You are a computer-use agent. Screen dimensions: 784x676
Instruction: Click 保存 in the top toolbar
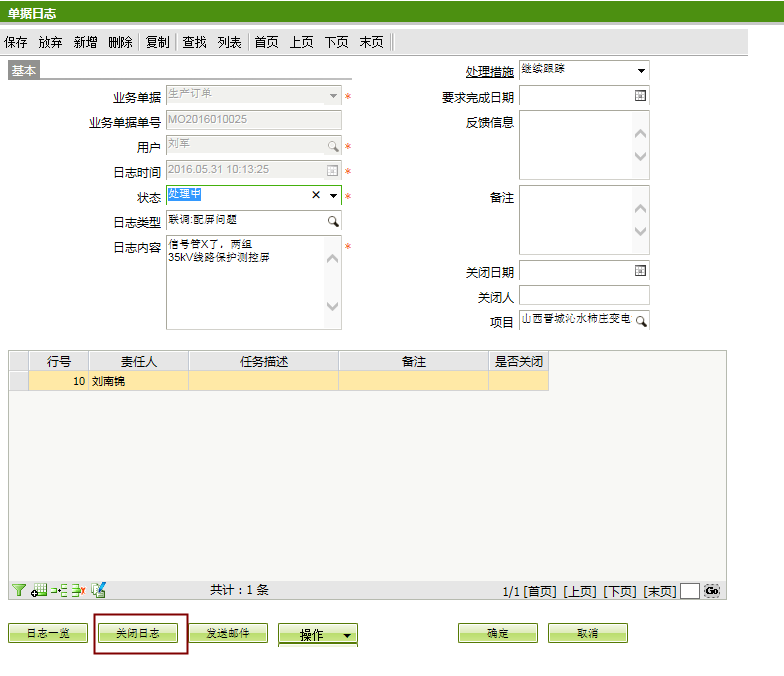(16, 42)
